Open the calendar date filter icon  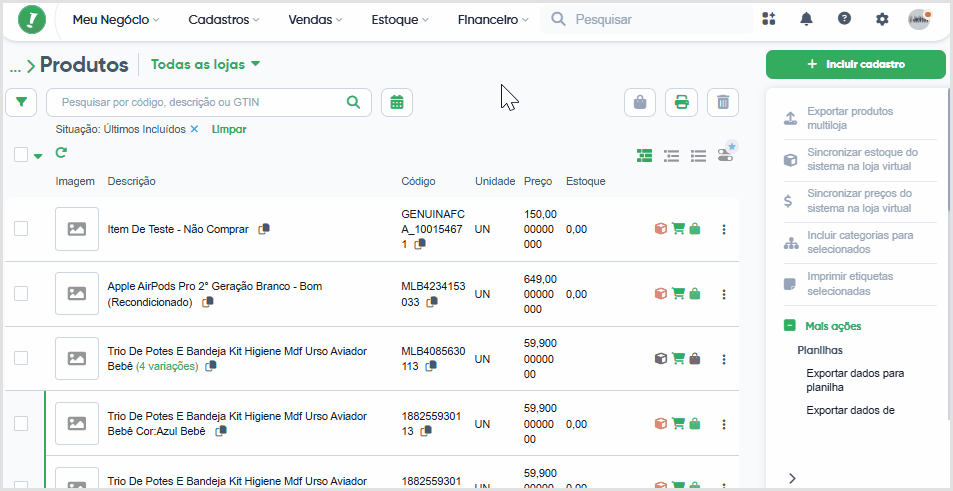397,103
